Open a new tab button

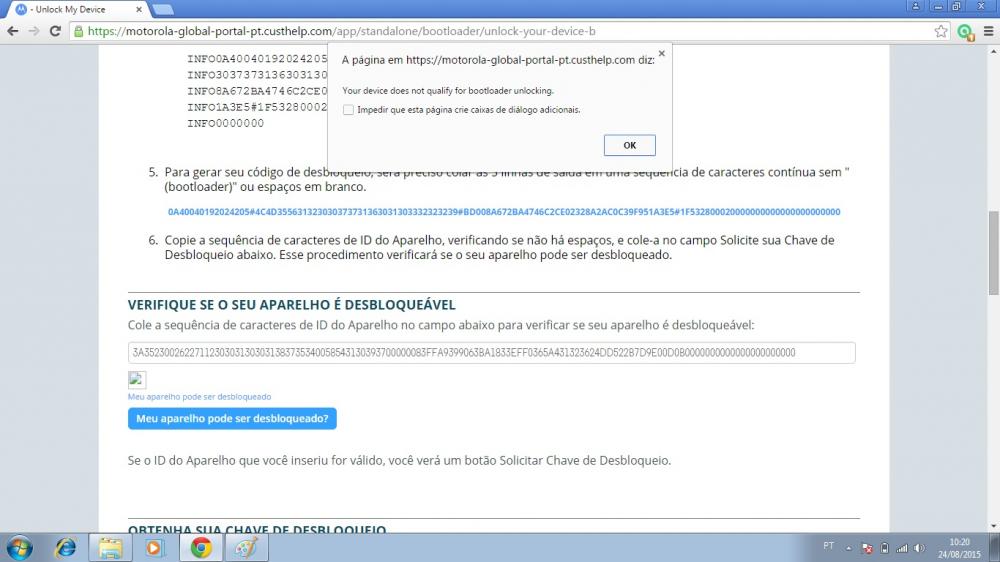click(x=163, y=9)
